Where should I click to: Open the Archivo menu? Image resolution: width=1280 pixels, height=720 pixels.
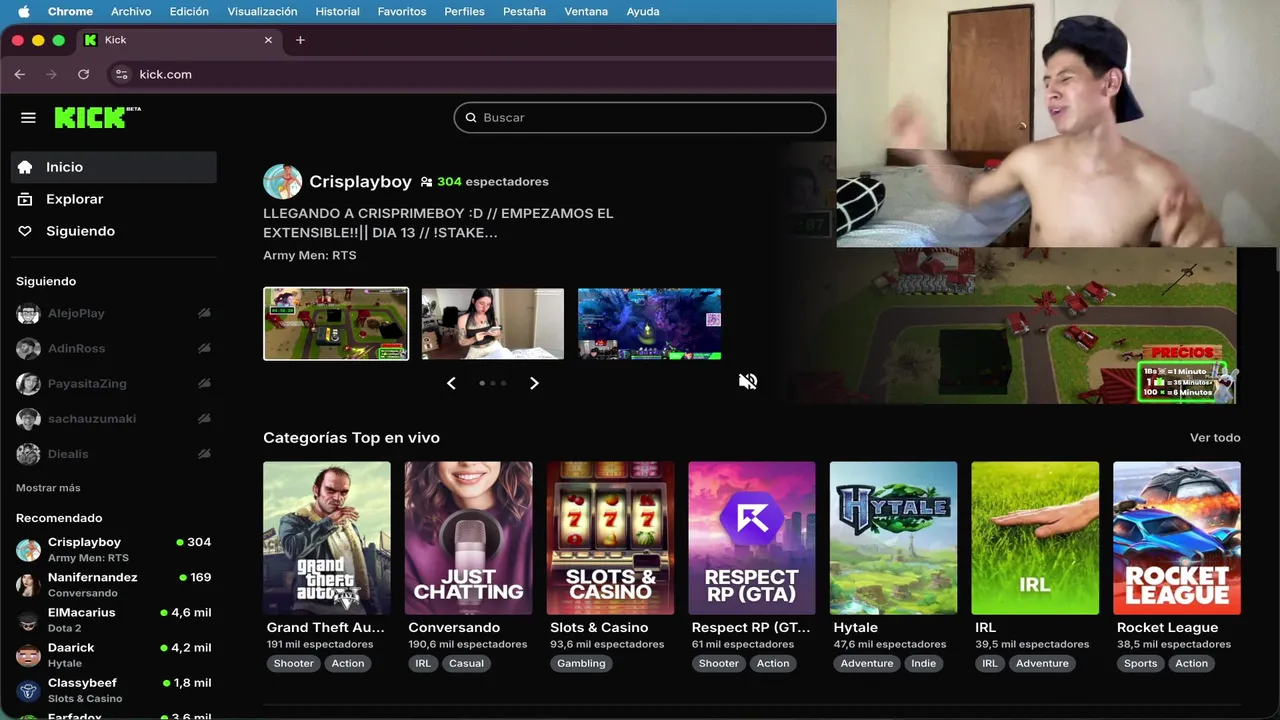(x=131, y=11)
